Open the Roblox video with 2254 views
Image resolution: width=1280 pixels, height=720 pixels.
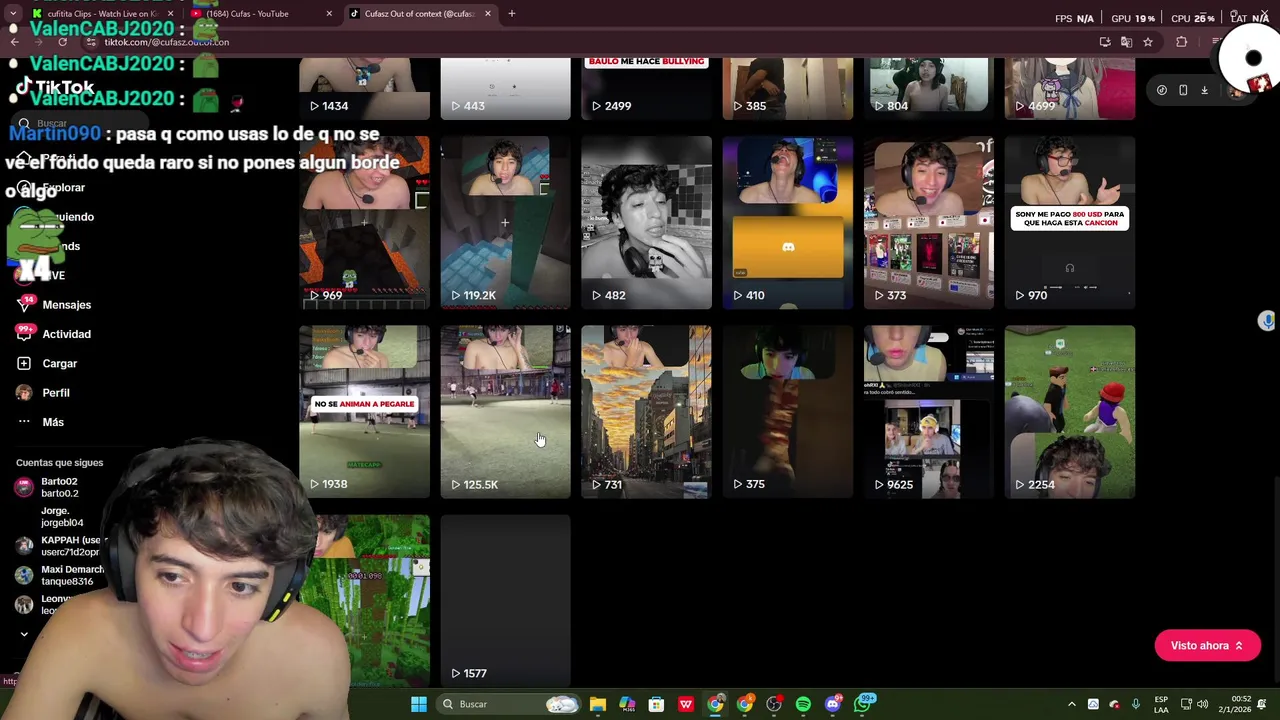pyautogui.click(x=1070, y=411)
